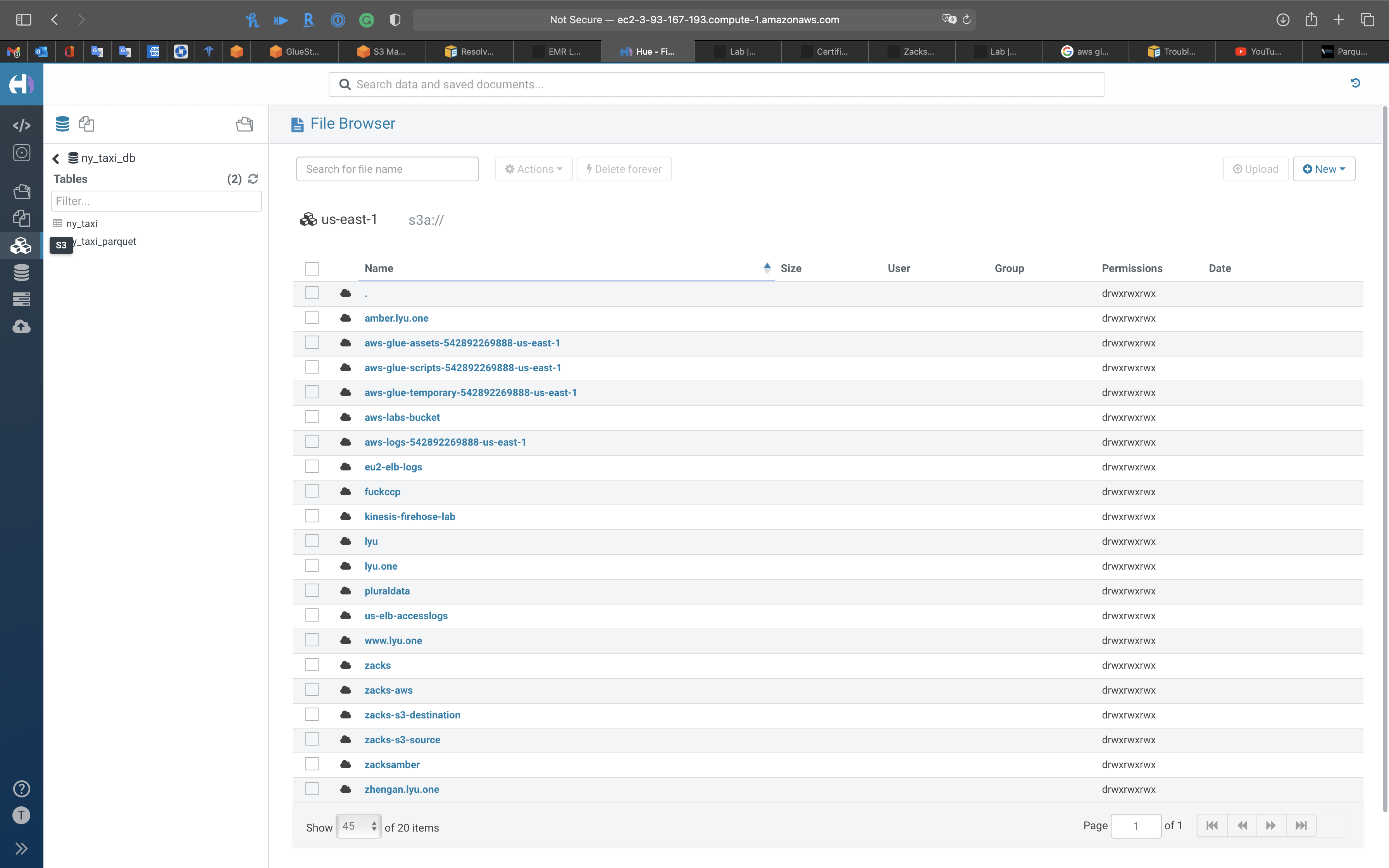Go to the last page of results
Screen dimensions: 1389x868
(1301, 825)
